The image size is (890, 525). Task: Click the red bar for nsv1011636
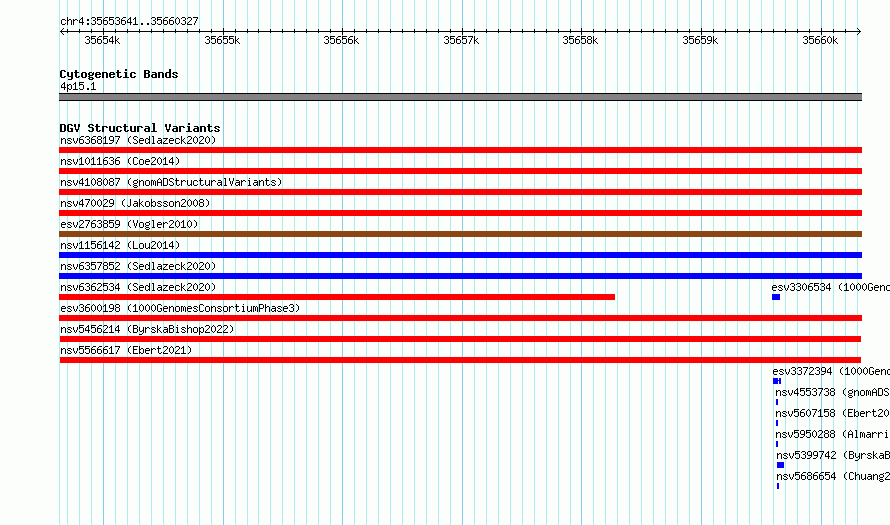point(460,171)
